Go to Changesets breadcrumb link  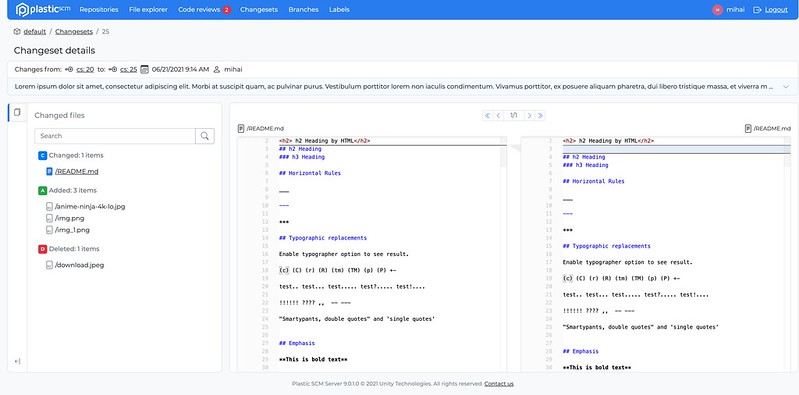(x=74, y=32)
